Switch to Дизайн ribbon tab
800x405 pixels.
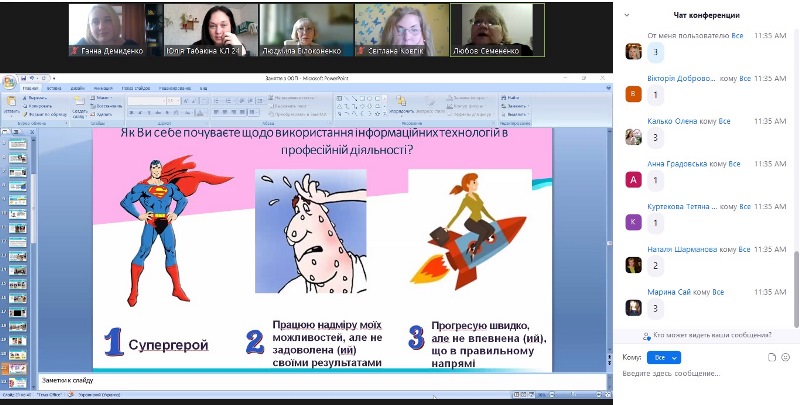tap(78, 88)
